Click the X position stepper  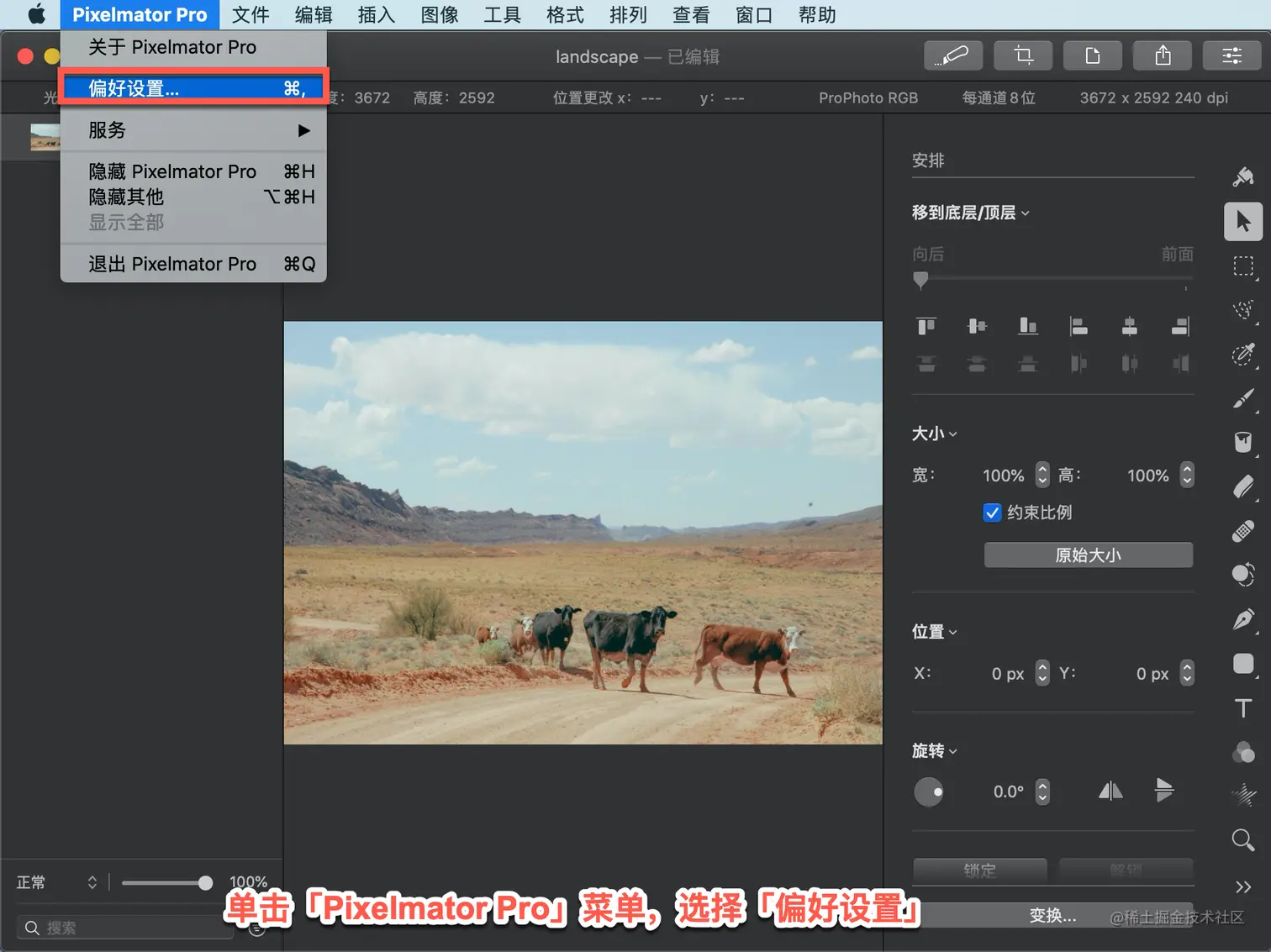[1042, 673]
